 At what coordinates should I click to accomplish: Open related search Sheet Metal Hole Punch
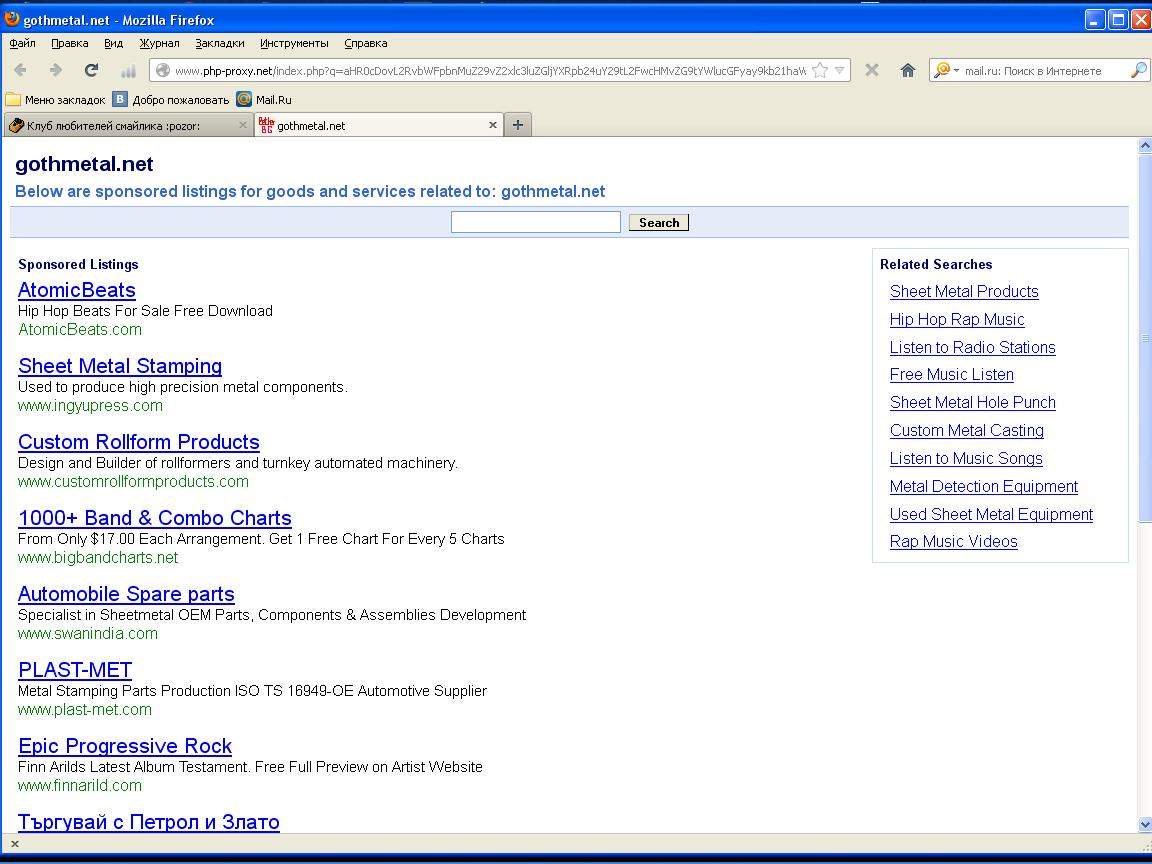click(972, 403)
